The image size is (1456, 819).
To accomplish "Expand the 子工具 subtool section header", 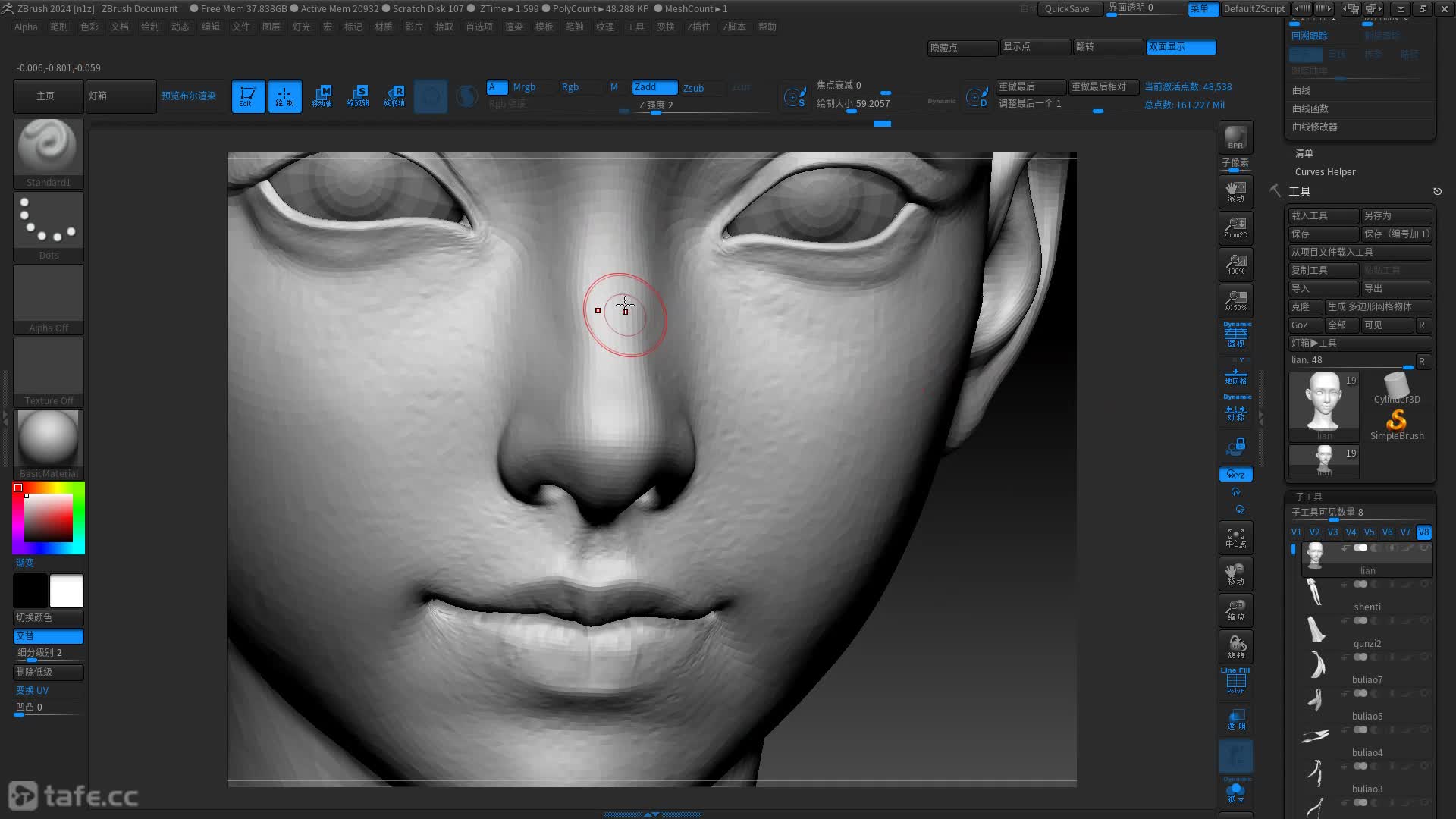I will (1309, 497).
